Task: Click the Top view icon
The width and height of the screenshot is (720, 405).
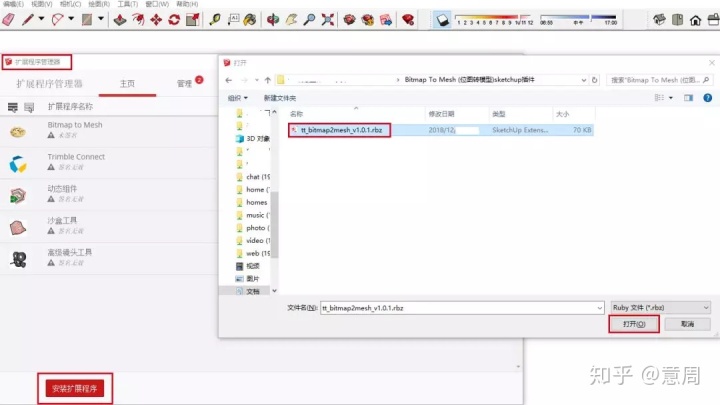Action: (677, 19)
